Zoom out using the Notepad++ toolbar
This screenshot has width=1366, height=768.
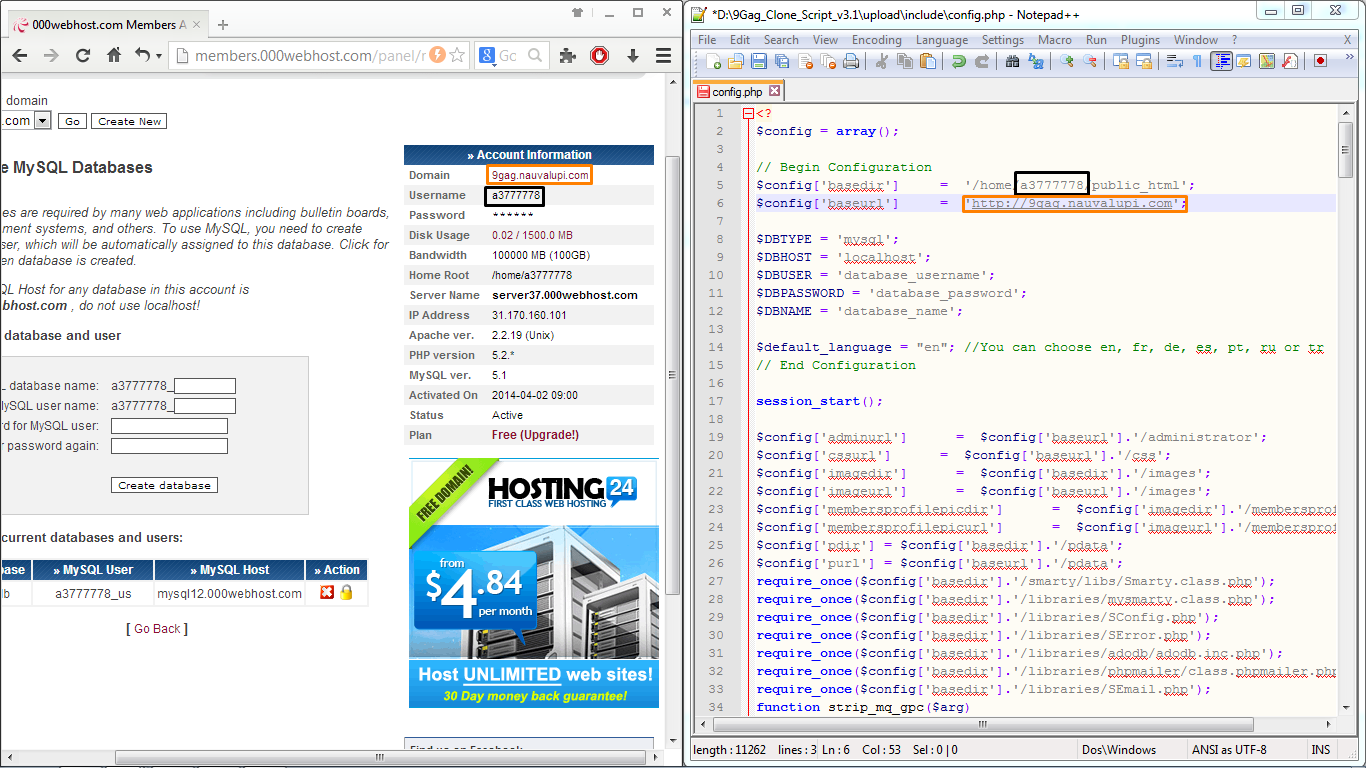(x=1090, y=61)
